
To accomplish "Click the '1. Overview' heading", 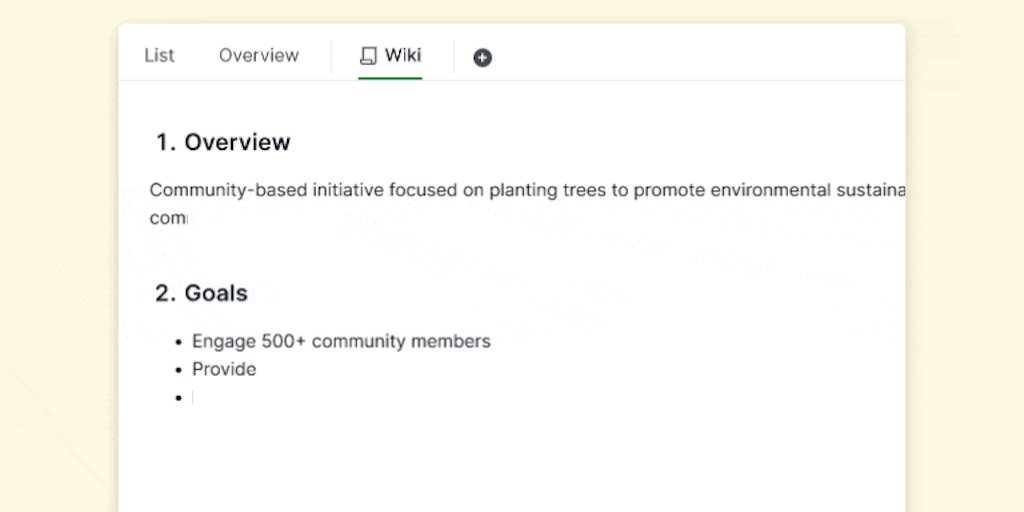I will point(223,142).
